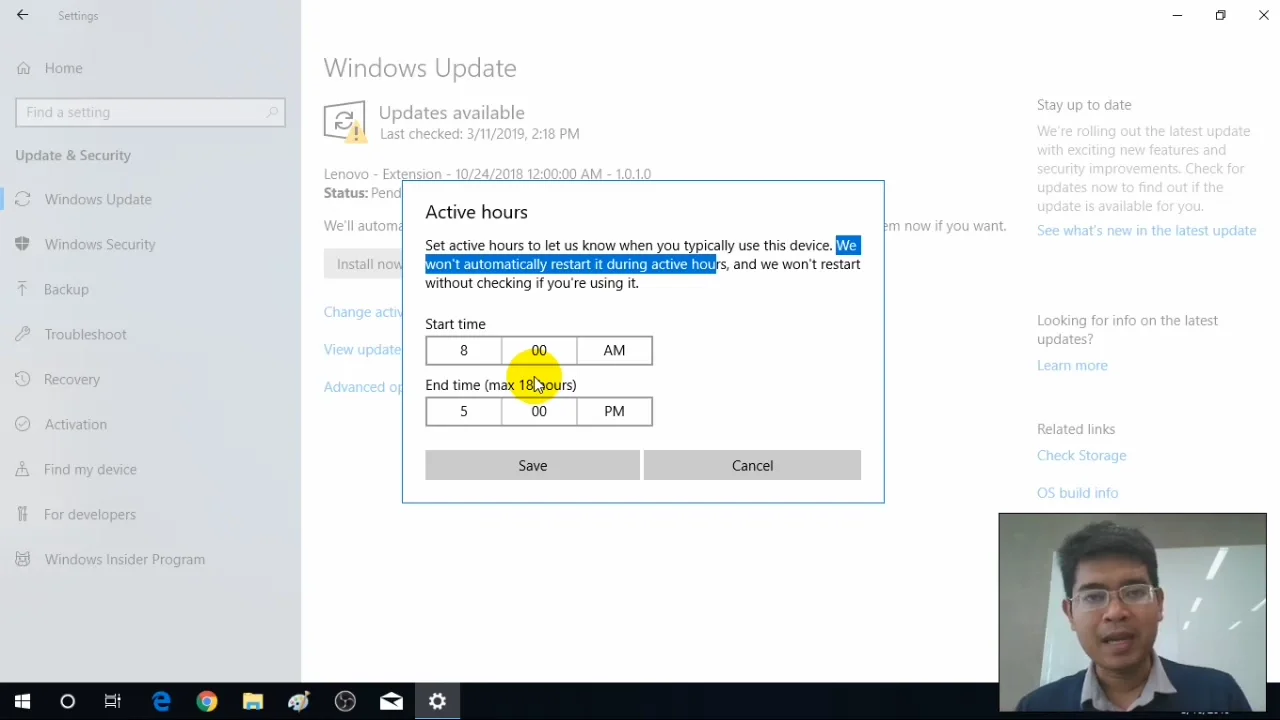Open Backup settings in sidebar
The image size is (1280, 720).
(x=66, y=289)
